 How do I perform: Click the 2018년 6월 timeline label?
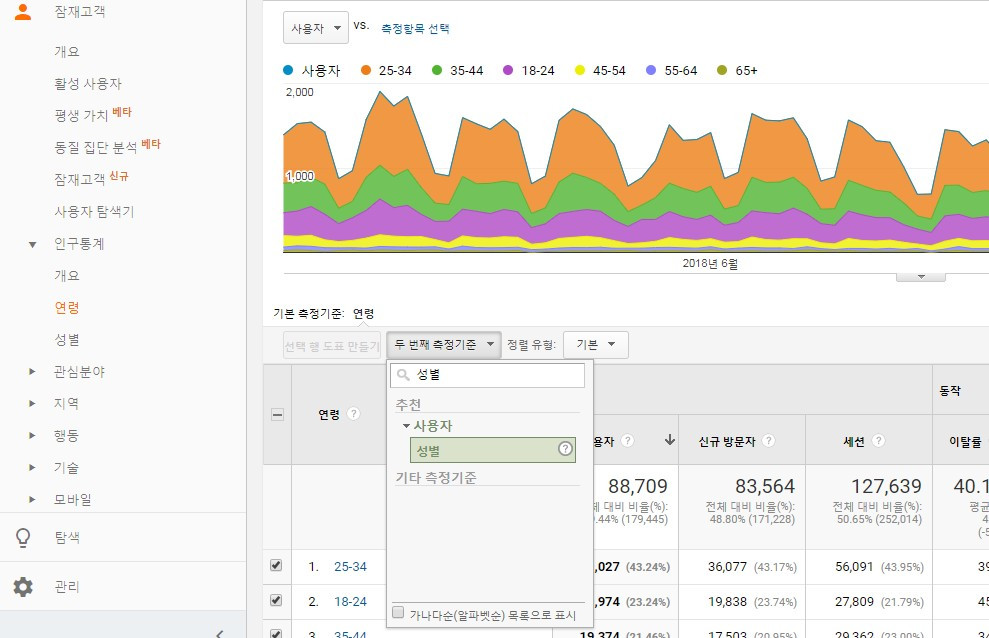tap(710, 264)
